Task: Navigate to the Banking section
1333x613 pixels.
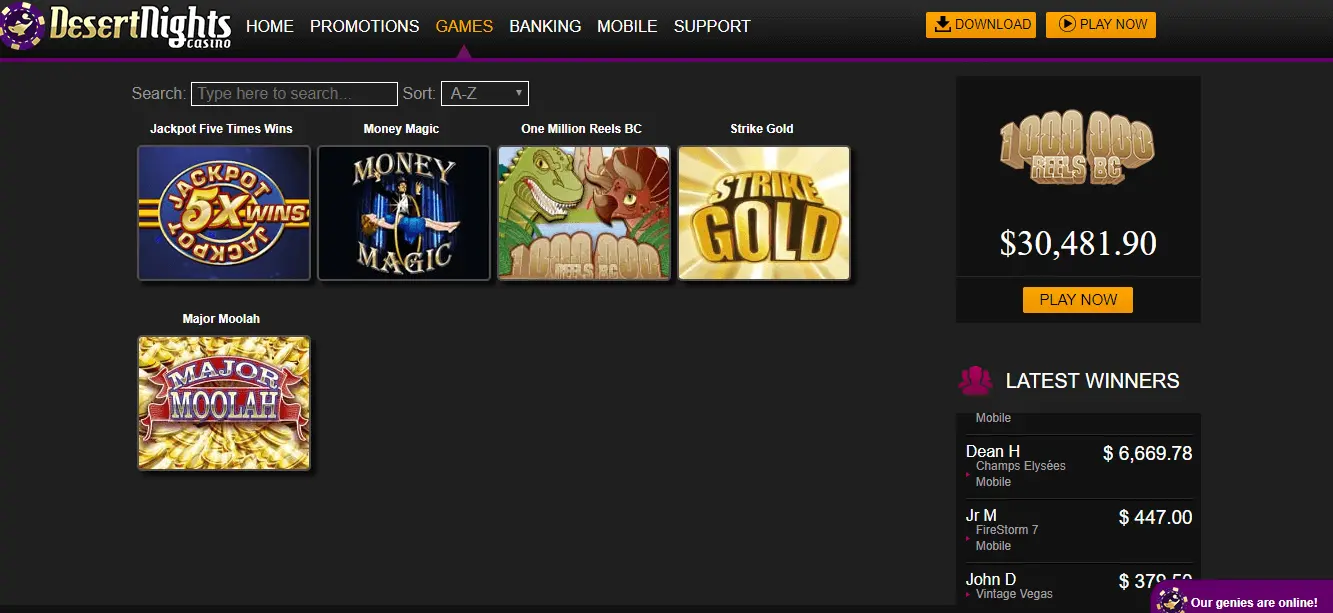Action: pyautogui.click(x=545, y=26)
